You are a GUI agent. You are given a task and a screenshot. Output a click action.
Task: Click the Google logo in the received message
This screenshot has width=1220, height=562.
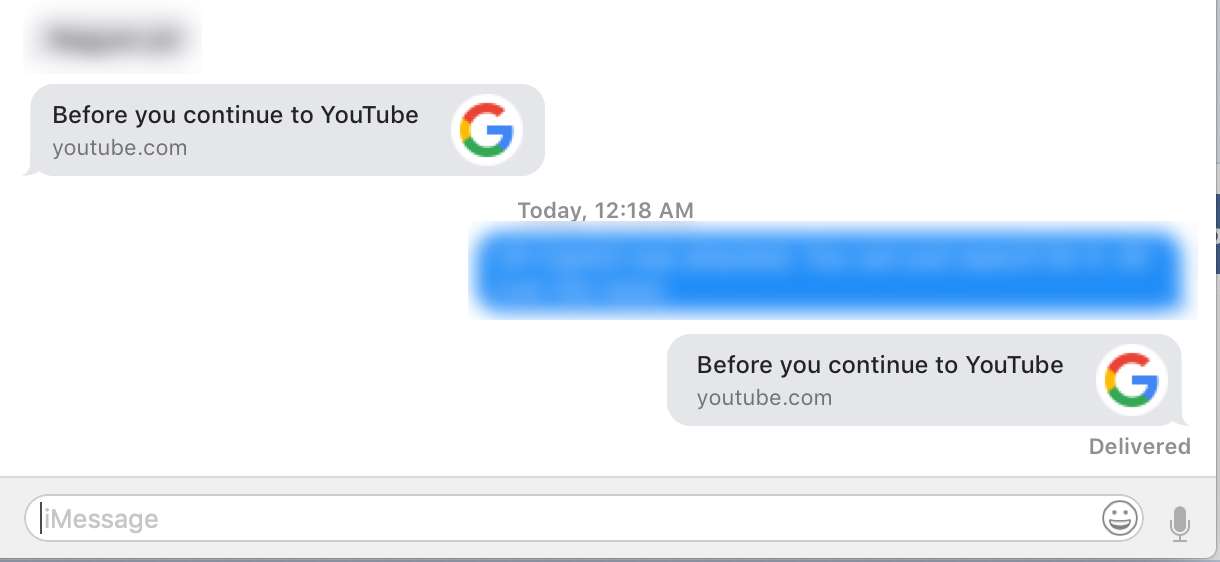point(486,130)
